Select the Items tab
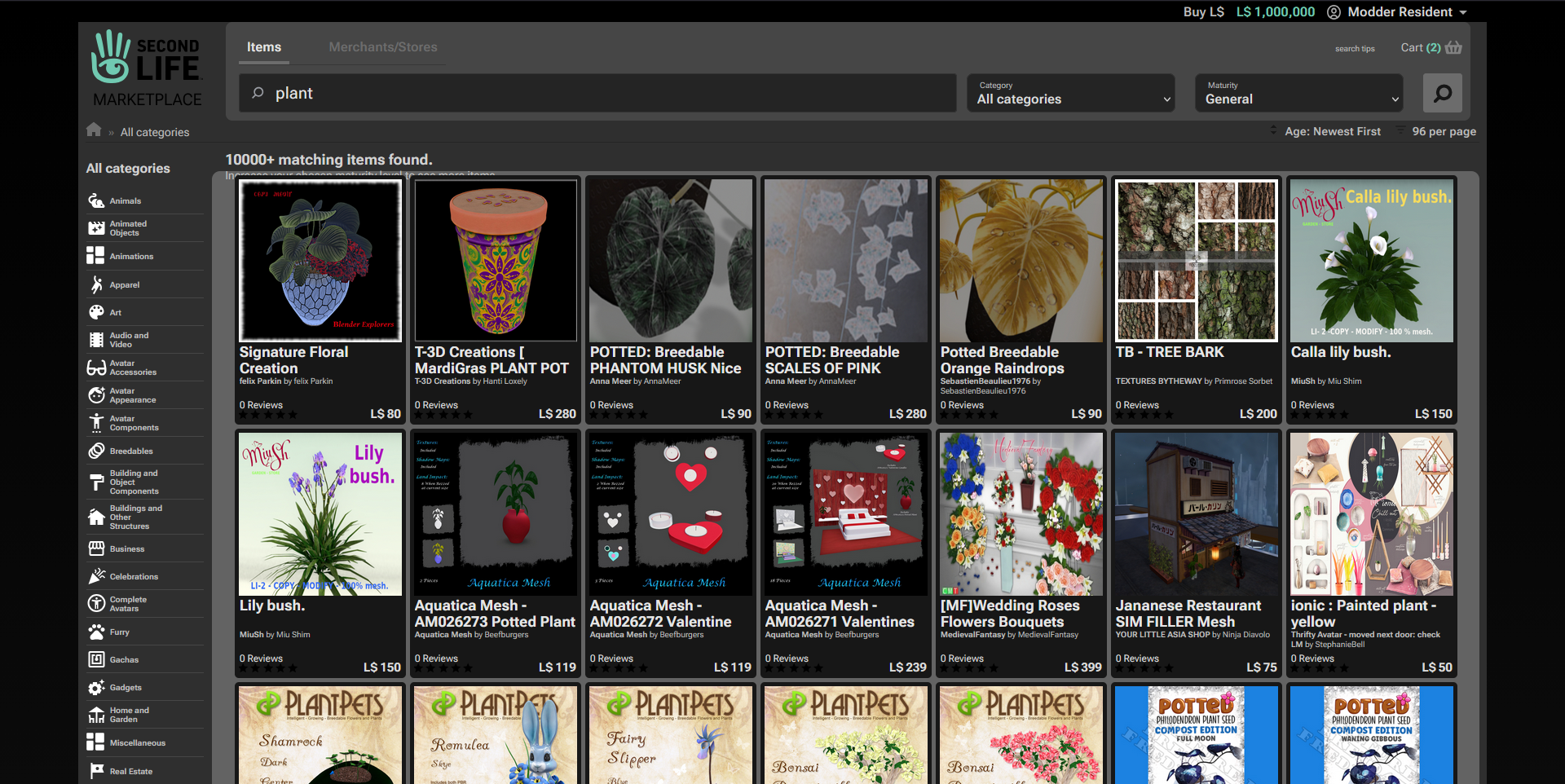The image size is (1565, 784). click(x=264, y=47)
